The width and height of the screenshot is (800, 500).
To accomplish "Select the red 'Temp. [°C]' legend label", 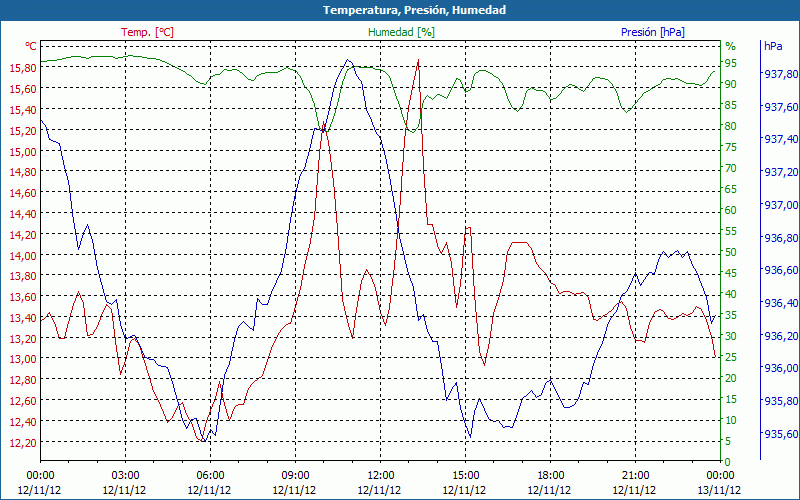I will click(147, 32).
